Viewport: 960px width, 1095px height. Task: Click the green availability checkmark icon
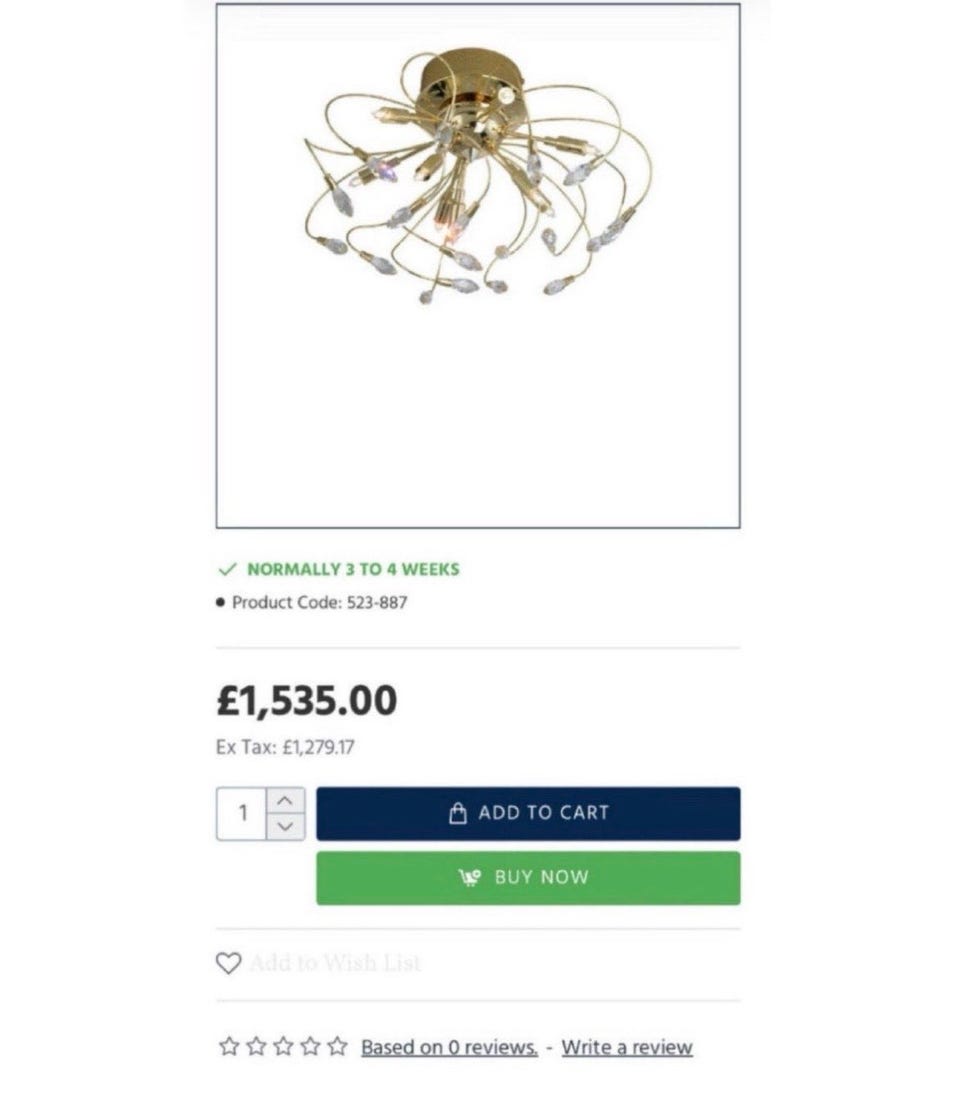click(228, 569)
